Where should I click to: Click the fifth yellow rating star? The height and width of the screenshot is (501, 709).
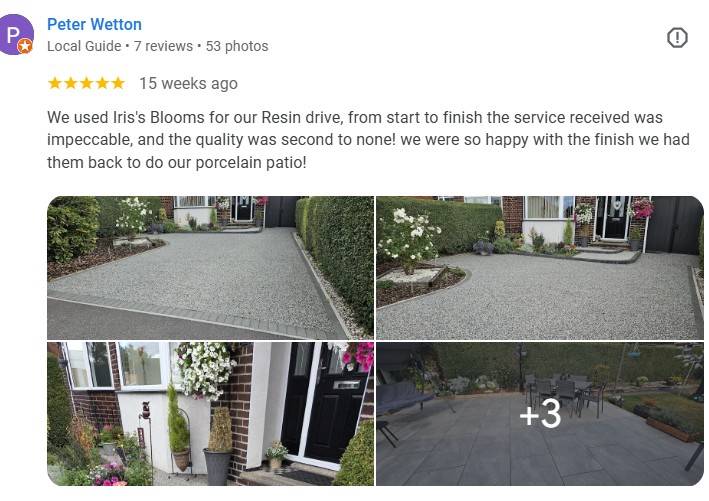click(117, 83)
